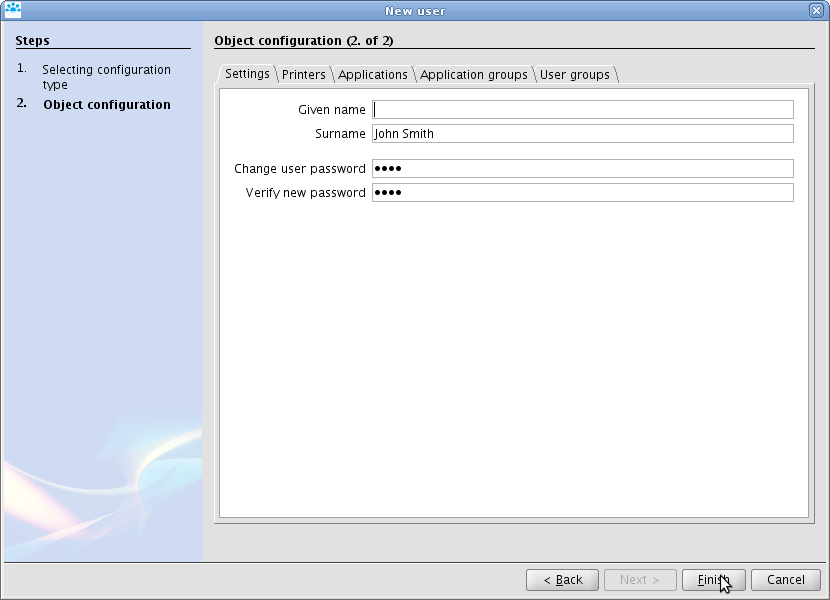Viewport: 830px width, 600px height.
Task: Click the Given name label
Action: (x=331, y=110)
